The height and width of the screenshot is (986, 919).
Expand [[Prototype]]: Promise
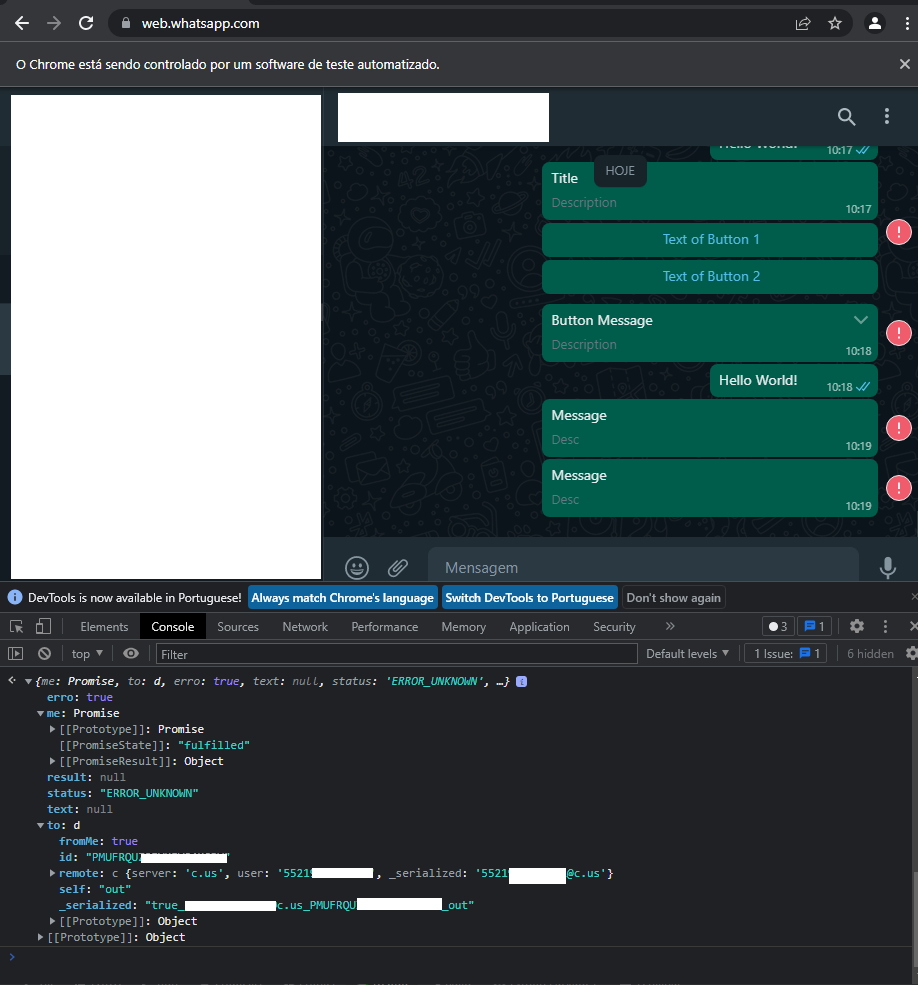point(53,729)
